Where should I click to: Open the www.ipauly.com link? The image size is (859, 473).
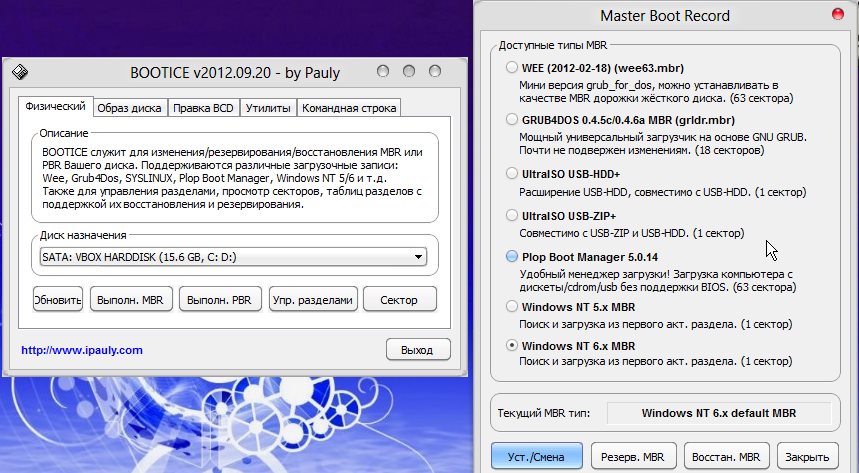[82, 350]
